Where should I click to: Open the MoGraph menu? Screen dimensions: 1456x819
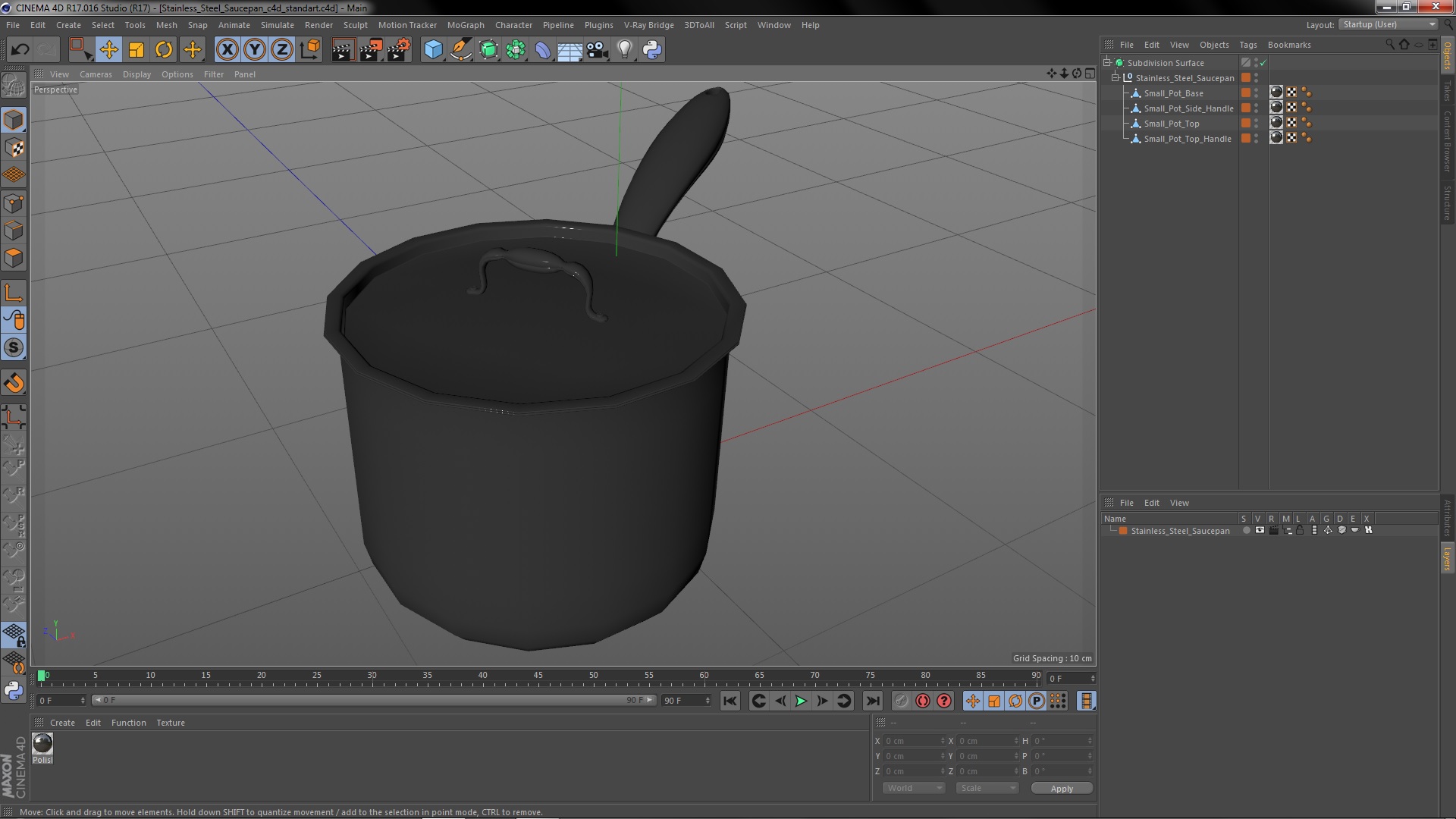coord(465,25)
